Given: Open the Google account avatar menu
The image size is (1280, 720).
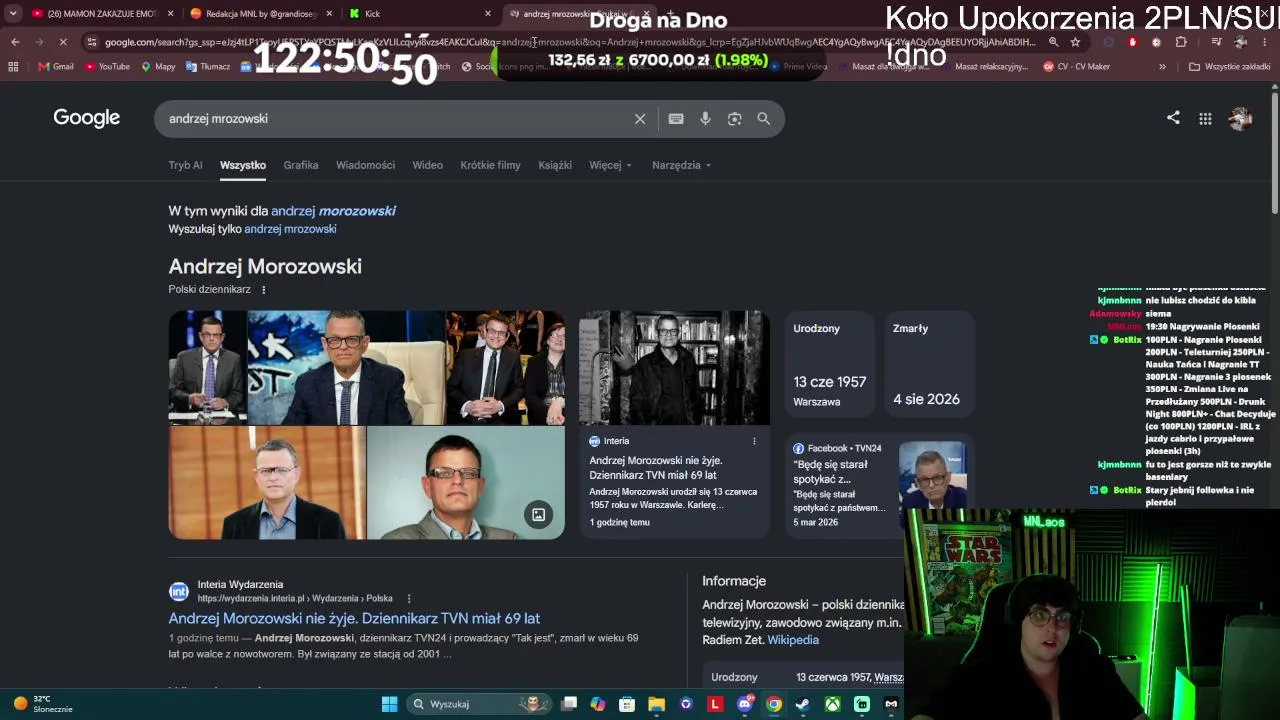Looking at the screenshot, I should (1240, 118).
